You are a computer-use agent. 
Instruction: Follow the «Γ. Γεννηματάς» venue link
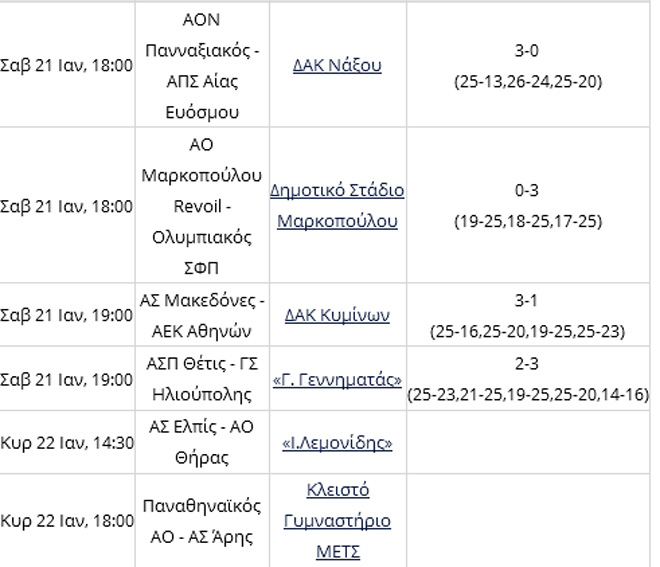pos(337,379)
